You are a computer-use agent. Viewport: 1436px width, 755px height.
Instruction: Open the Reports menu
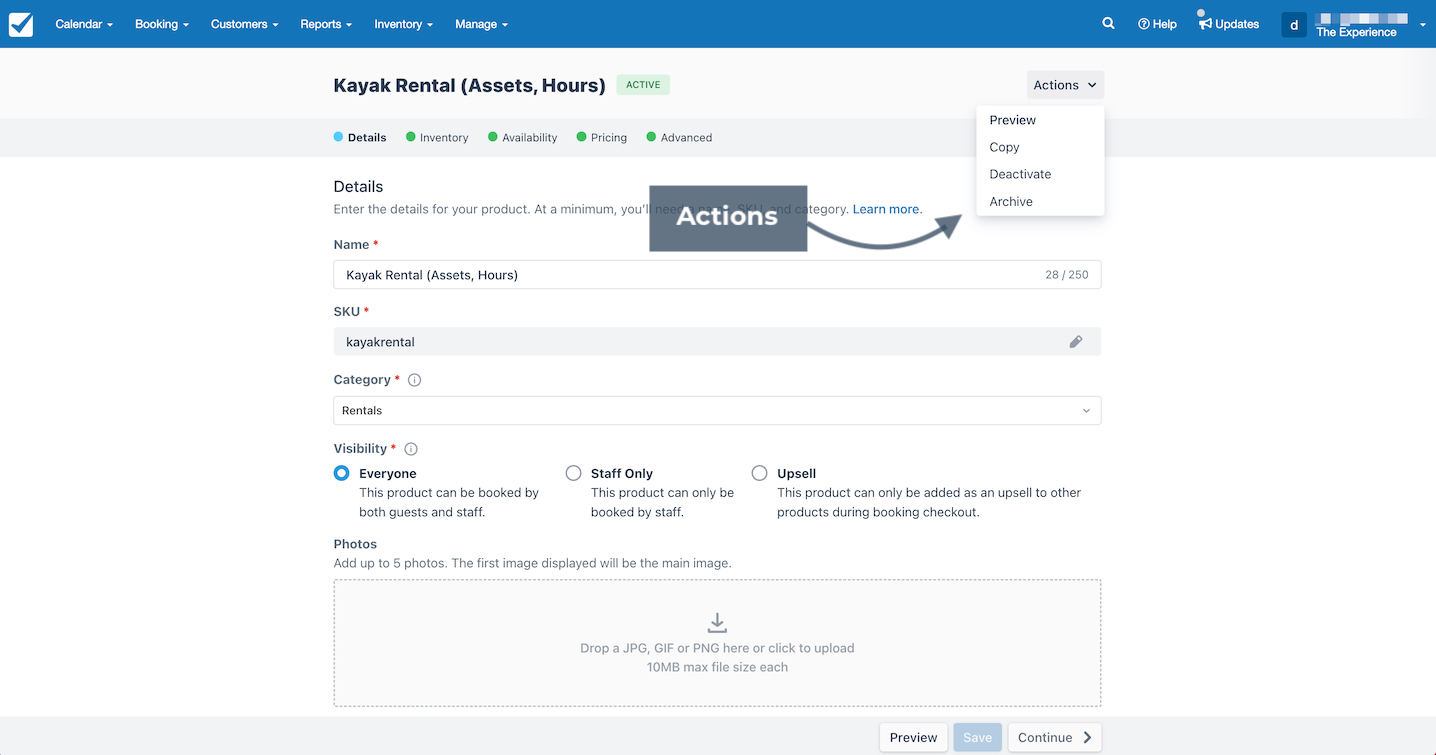tap(326, 24)
